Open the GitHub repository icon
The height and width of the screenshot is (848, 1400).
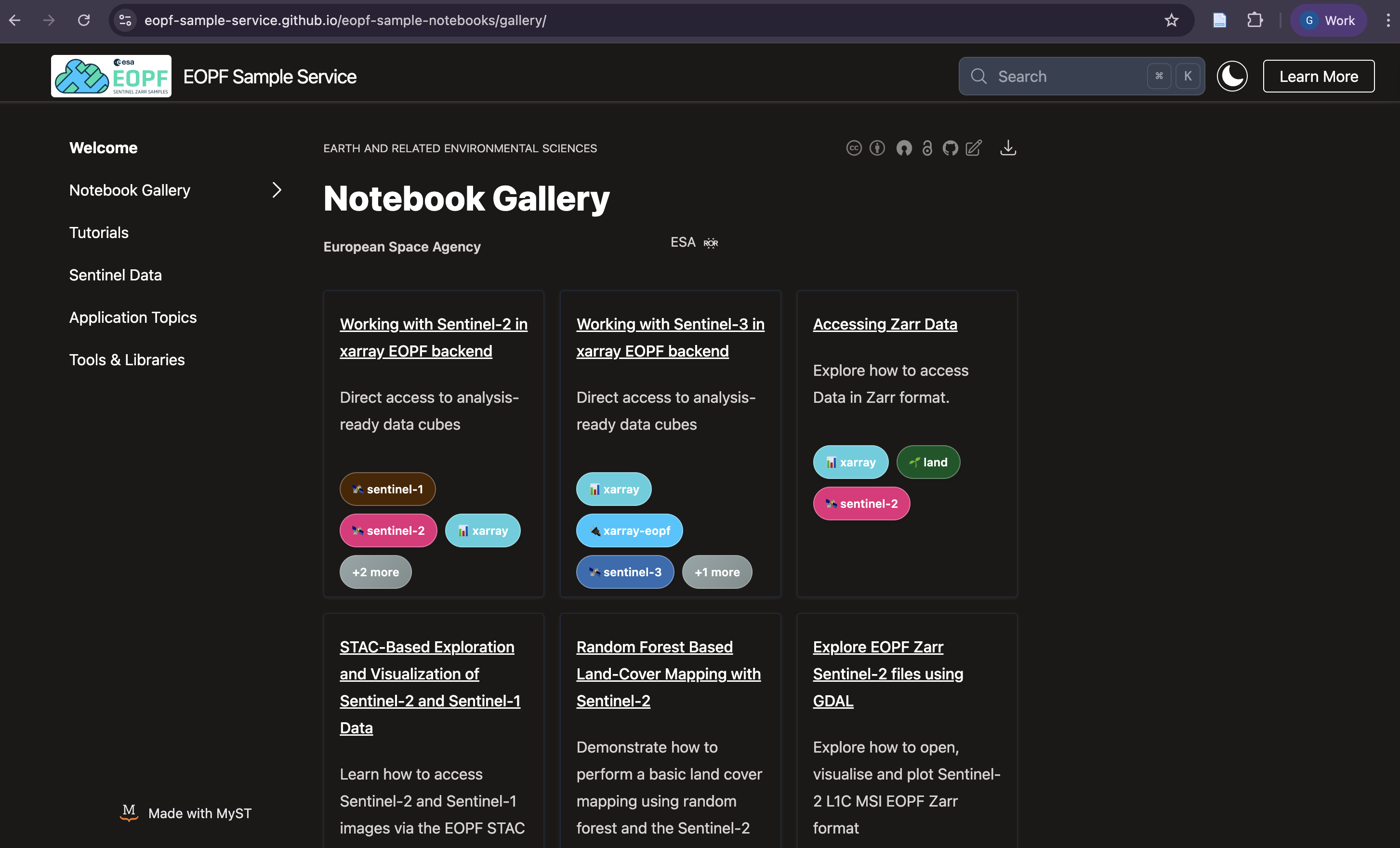(x=951, y=148)
